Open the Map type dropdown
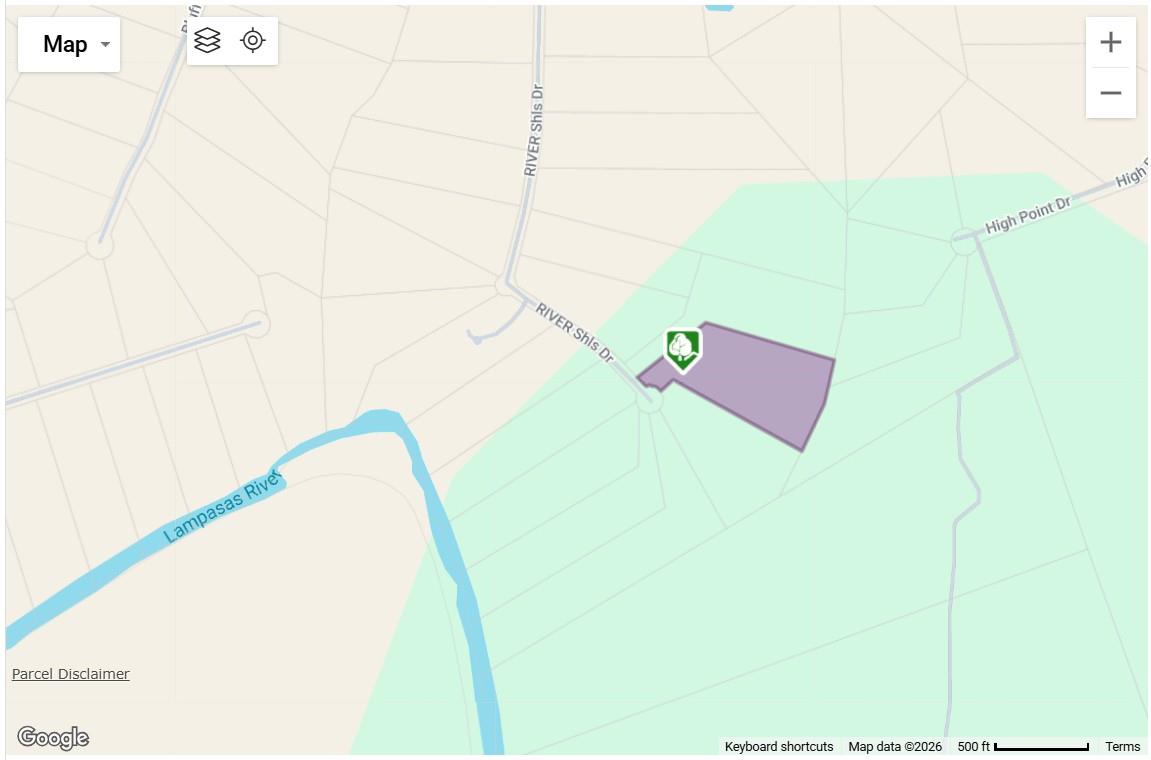The width and height of the screenshot is (1151, 760). point(68,44)
